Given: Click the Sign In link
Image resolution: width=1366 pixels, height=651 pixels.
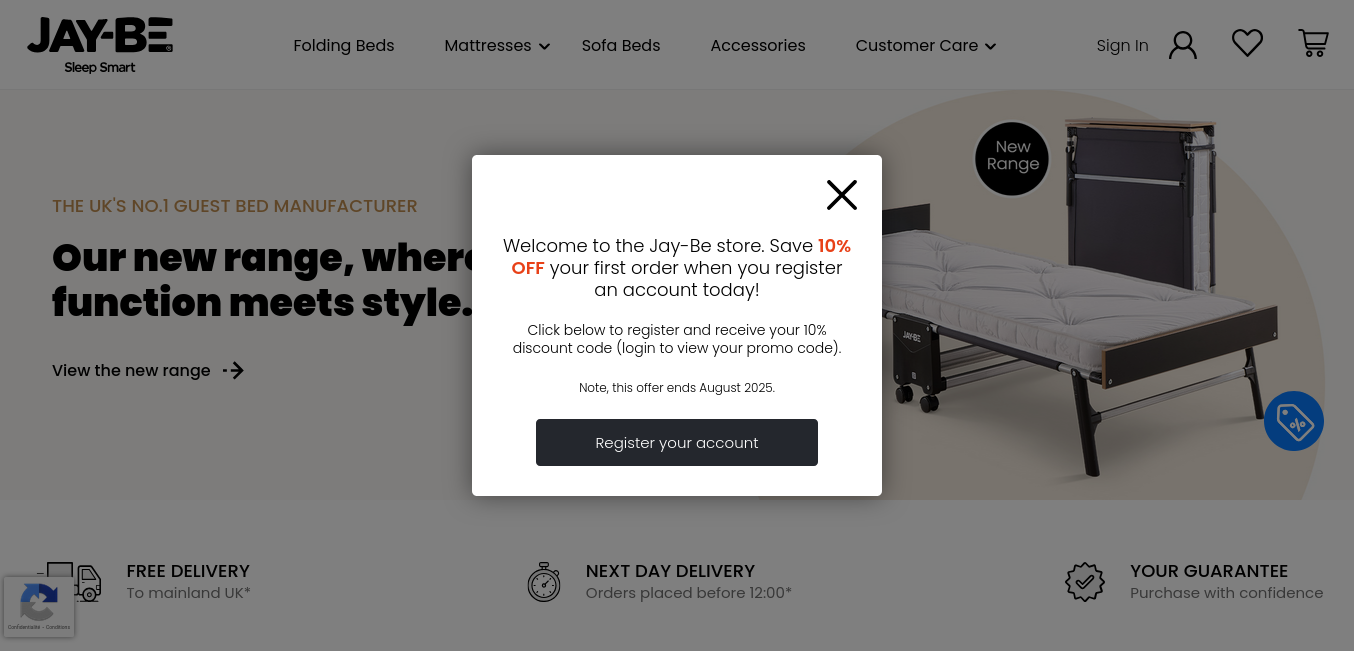Looking at the screenshot, I should (x=1122, y=46).
